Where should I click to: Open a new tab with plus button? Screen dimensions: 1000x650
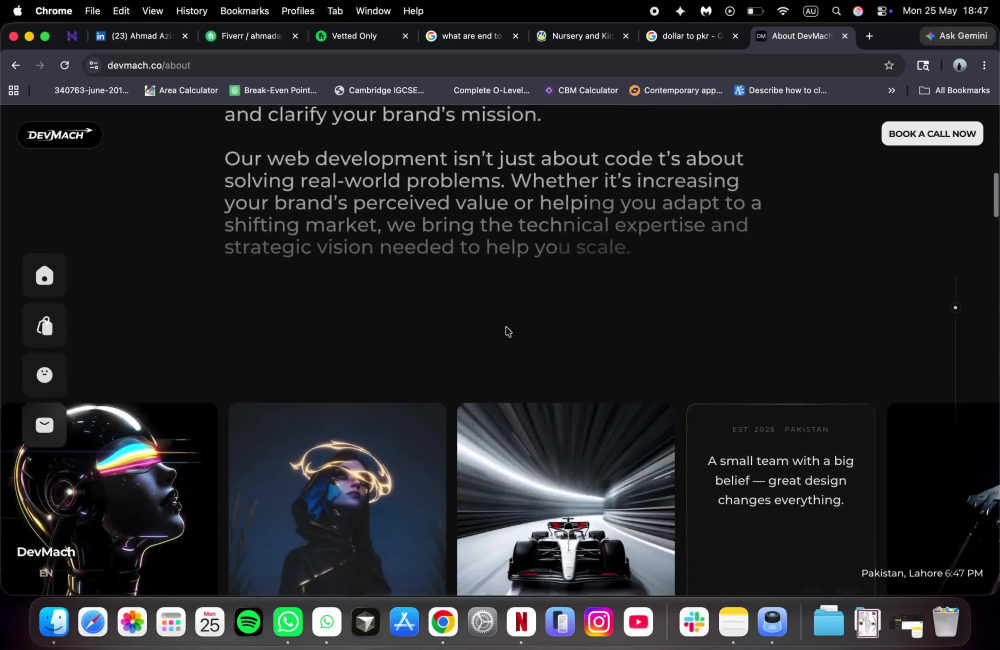point(869,36)
